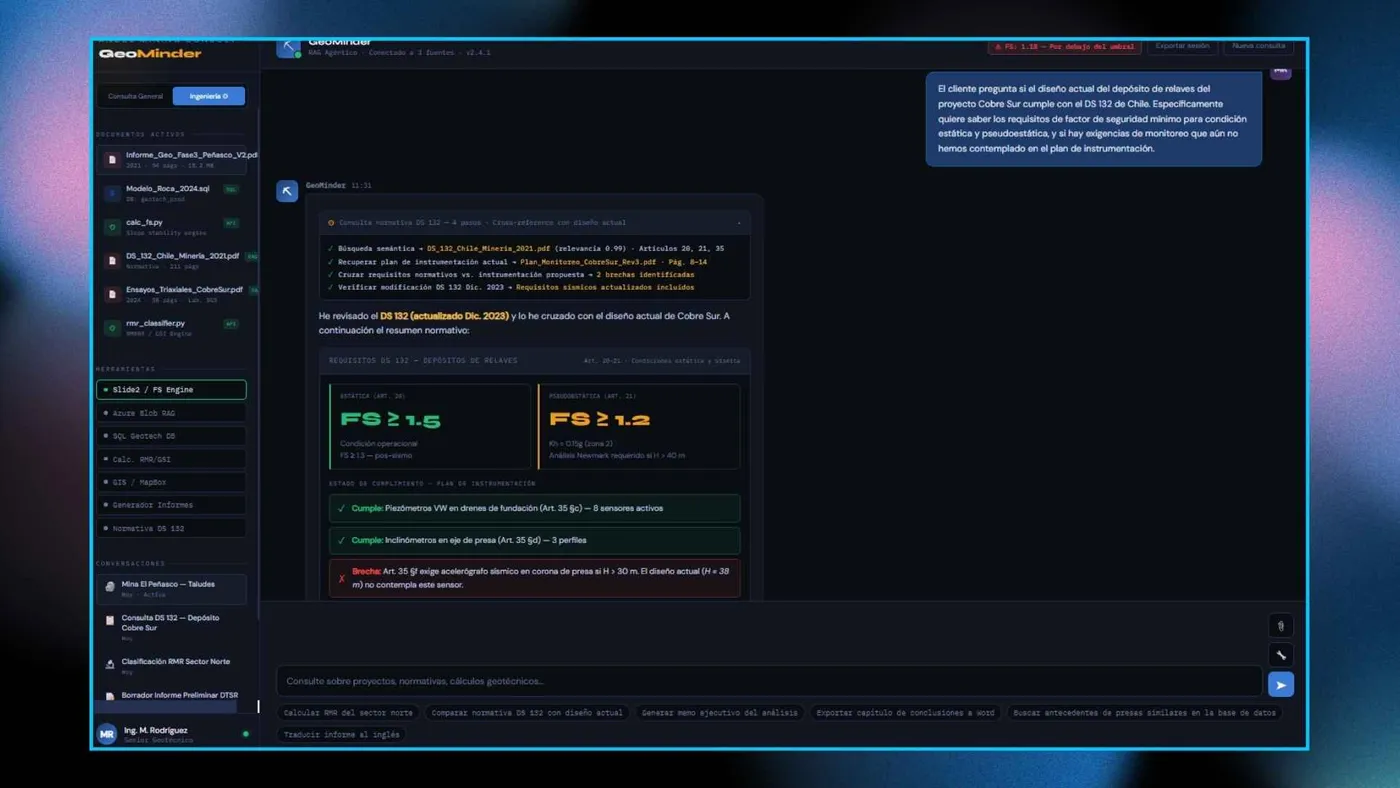Open Borrador Informe Preliminar DTSR conversation
Screen dimensions: 1400x788
171,696
